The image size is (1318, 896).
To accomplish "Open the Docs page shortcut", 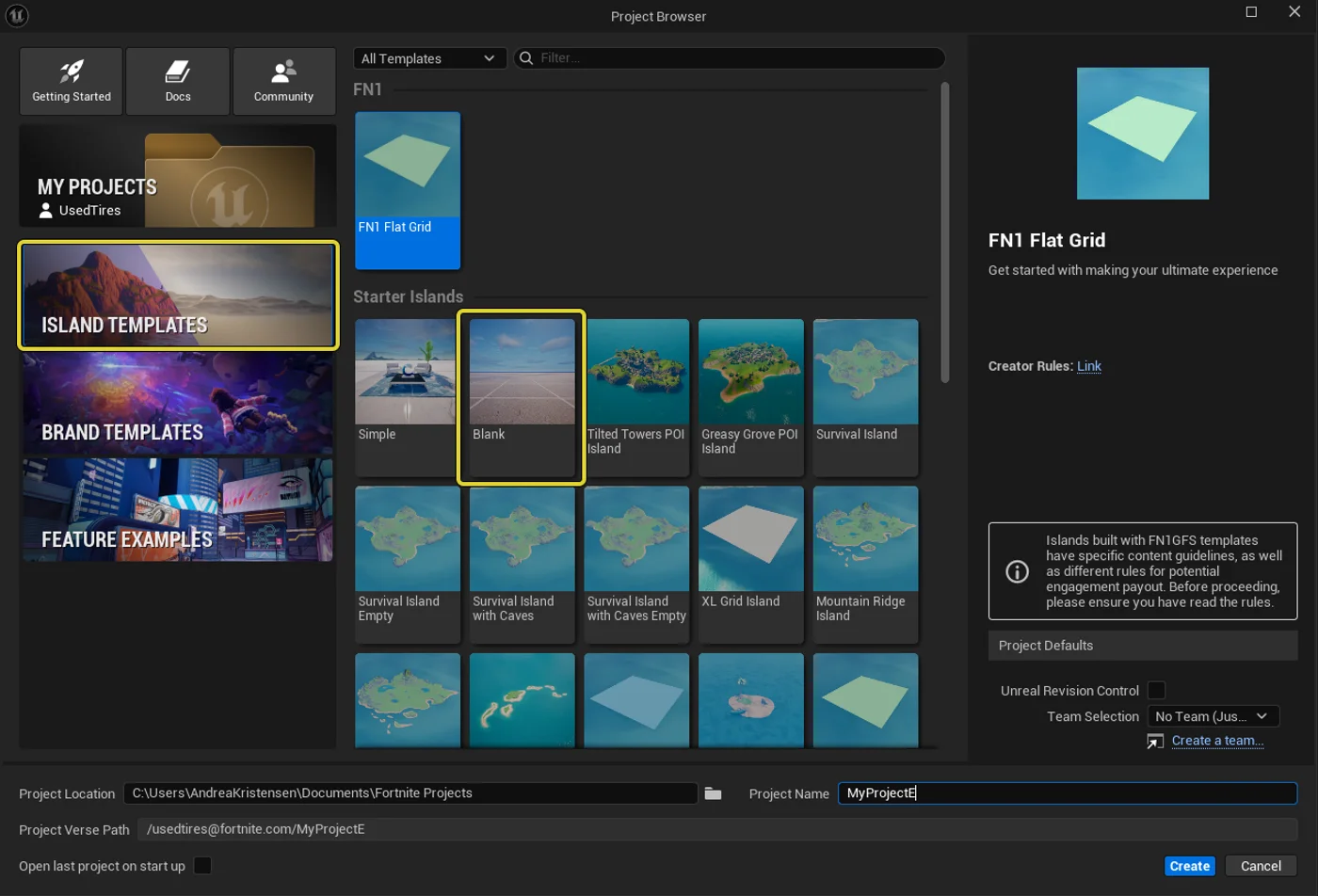I will (178, 81).
